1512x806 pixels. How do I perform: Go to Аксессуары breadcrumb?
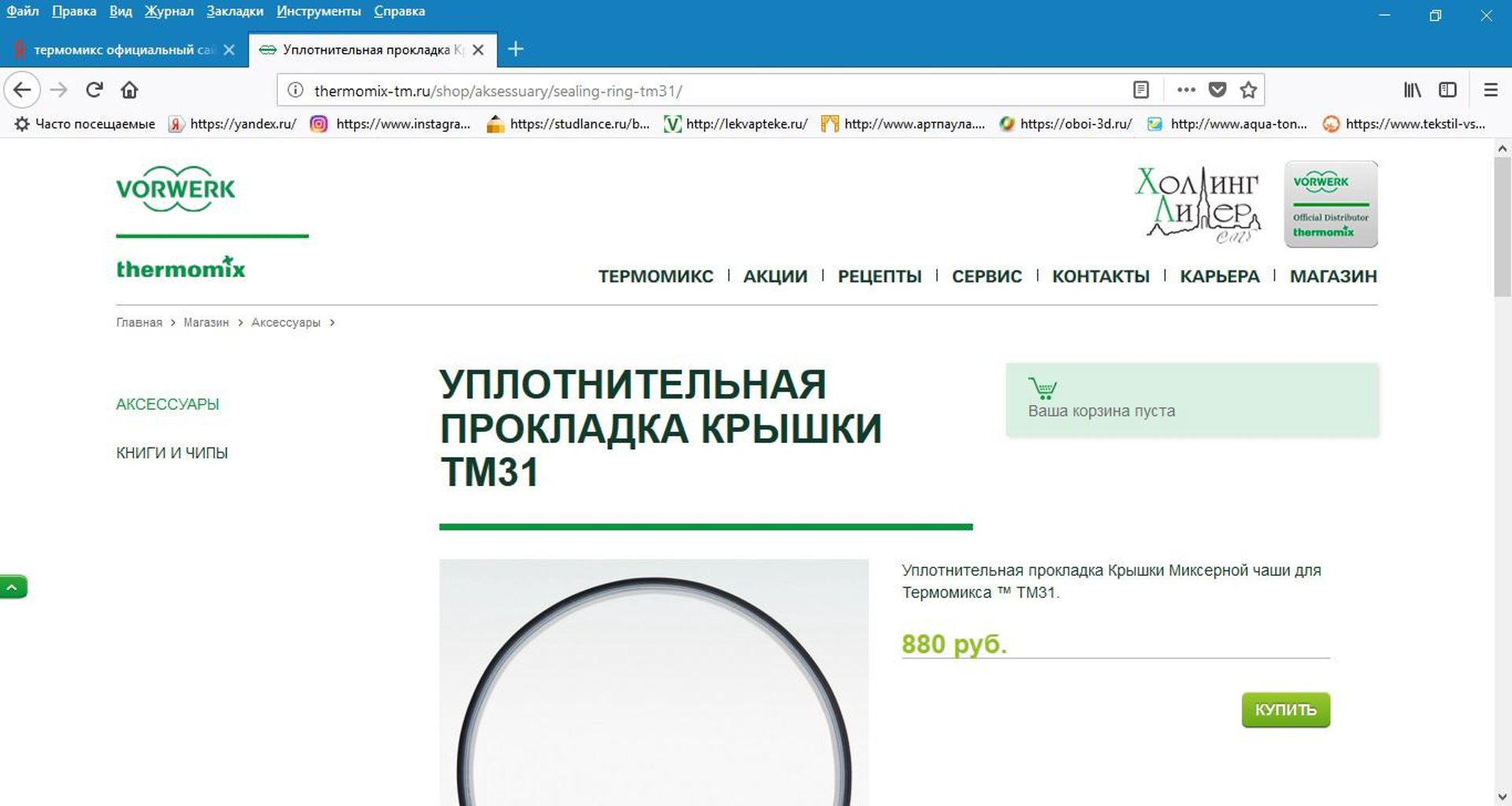tap(286, 322)
